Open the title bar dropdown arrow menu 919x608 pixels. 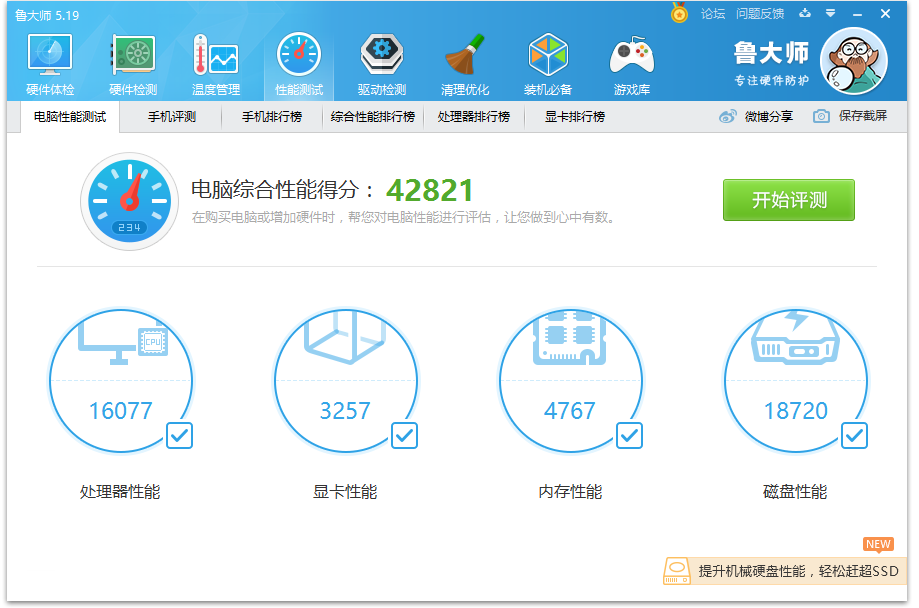(830, 14)
